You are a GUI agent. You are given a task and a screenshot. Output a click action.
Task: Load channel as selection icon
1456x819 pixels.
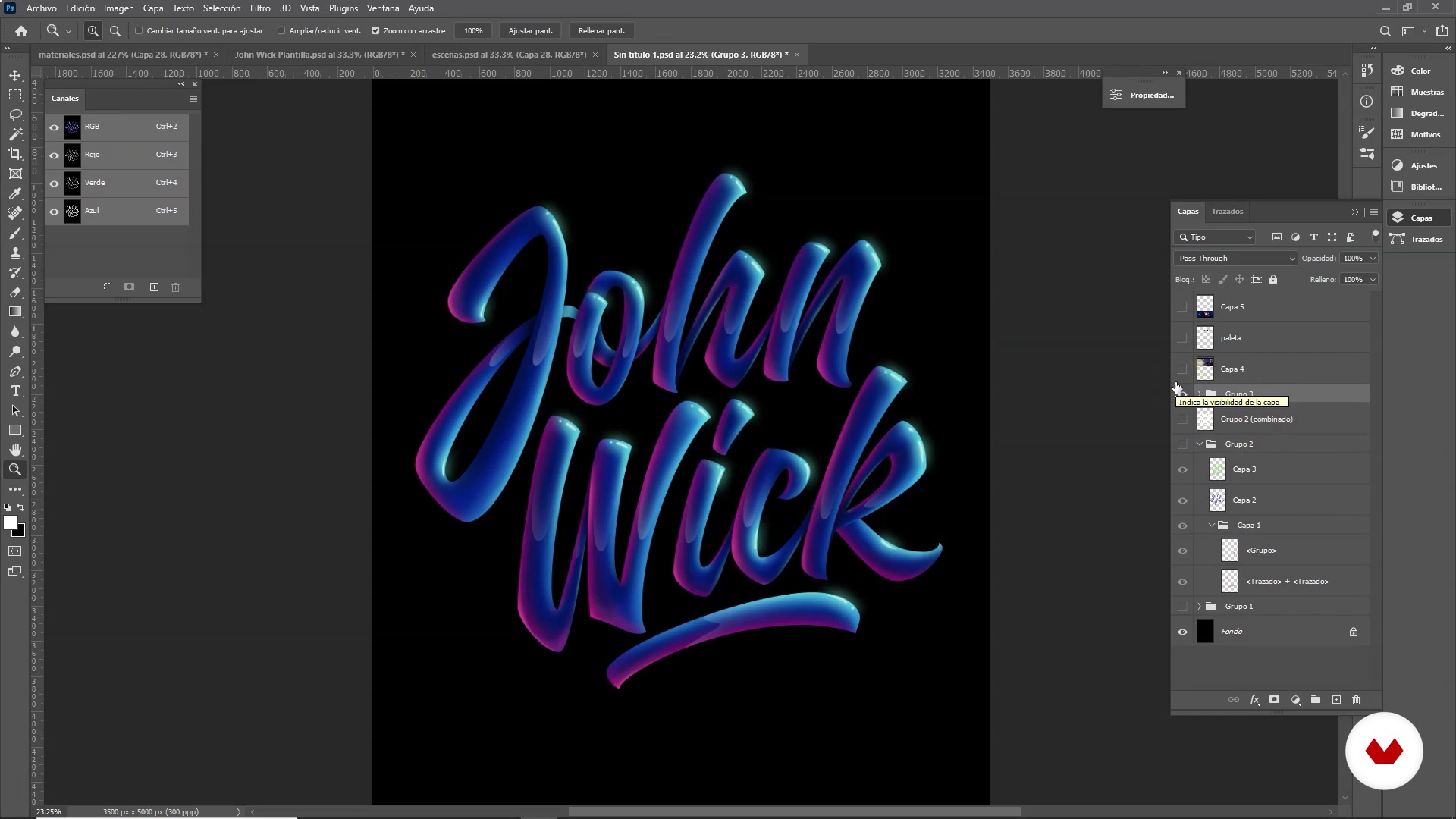(x=108, y=287)
